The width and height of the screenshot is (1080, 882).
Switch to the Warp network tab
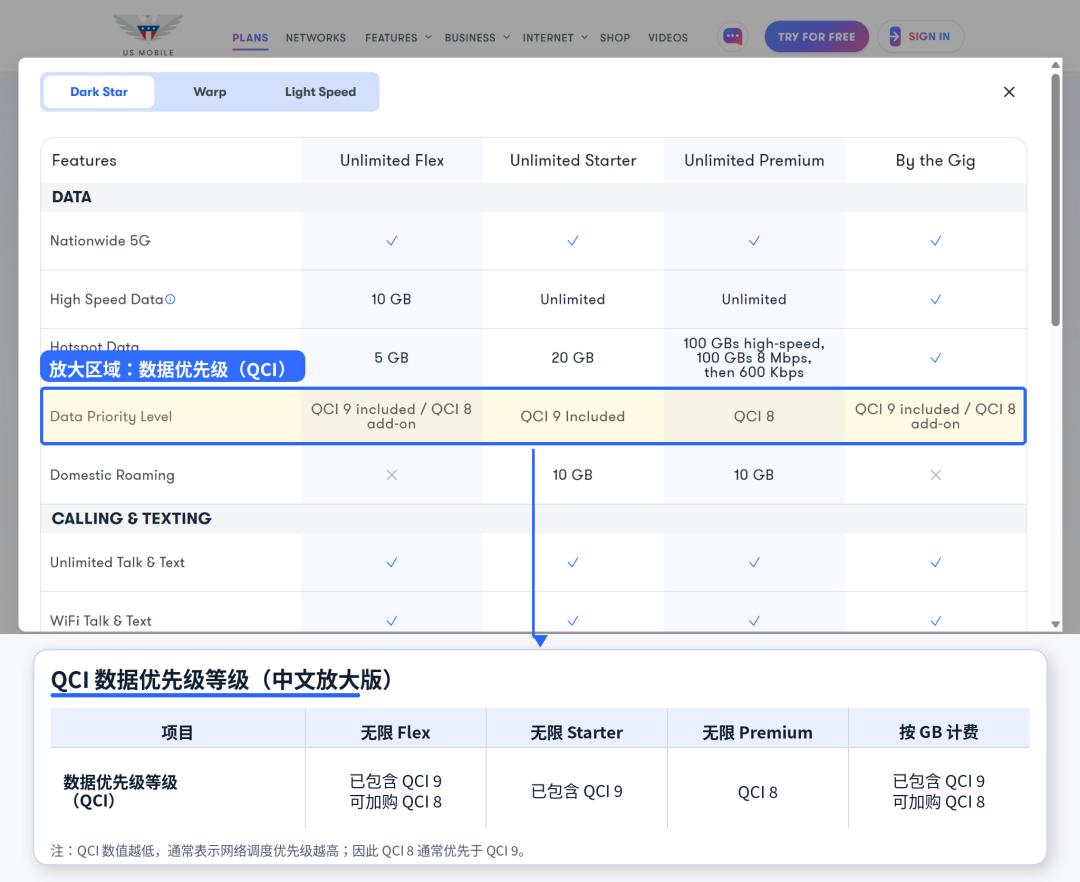[x=209, y=92]
